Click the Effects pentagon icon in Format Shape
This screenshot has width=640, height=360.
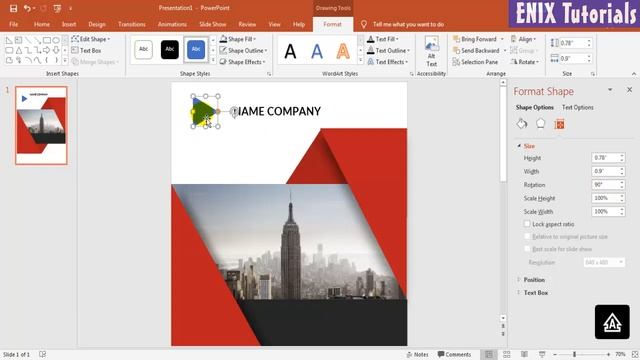[x=540, y=124]
